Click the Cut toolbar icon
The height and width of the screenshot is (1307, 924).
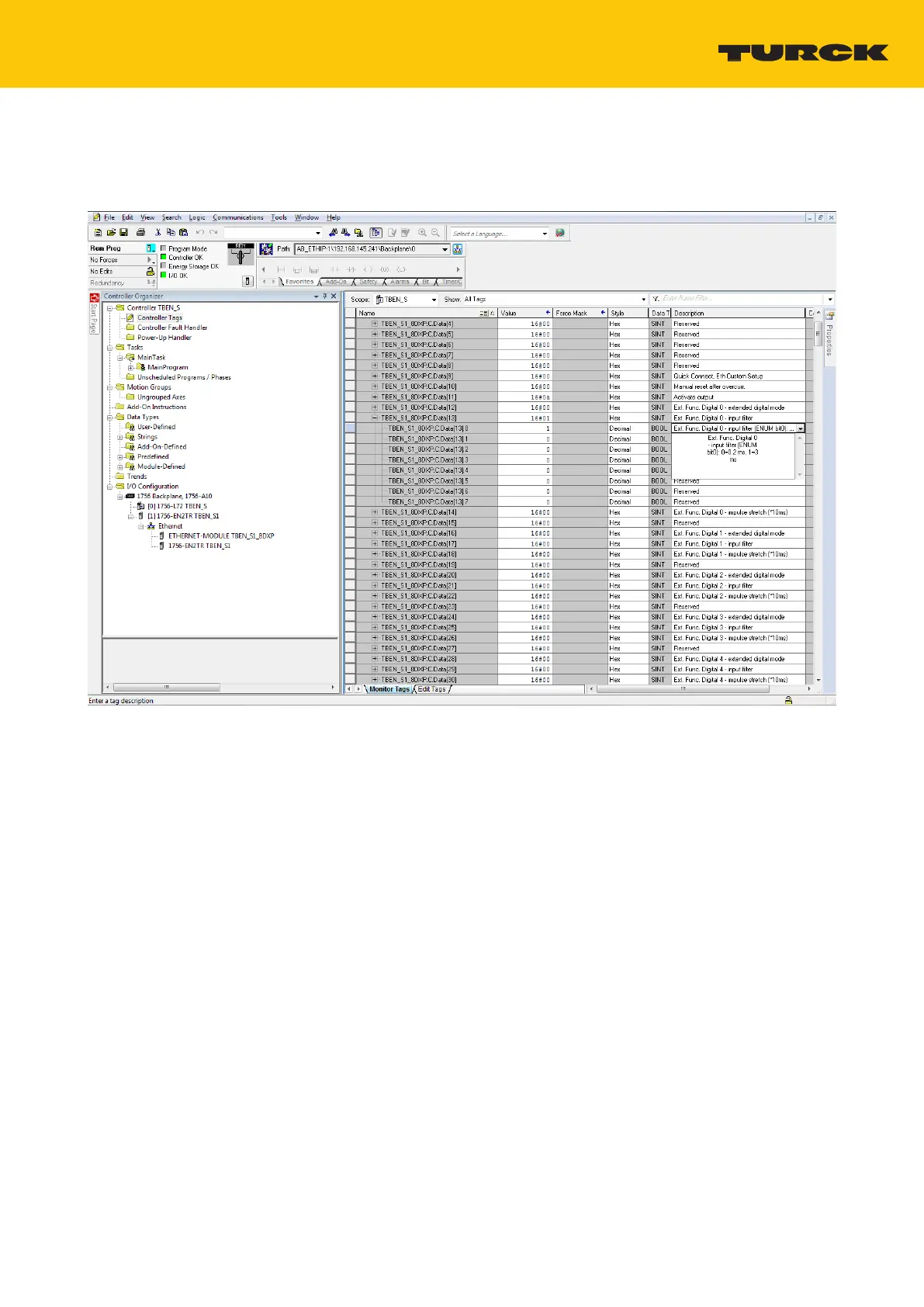pyautogui.click(x=158, y=232)
